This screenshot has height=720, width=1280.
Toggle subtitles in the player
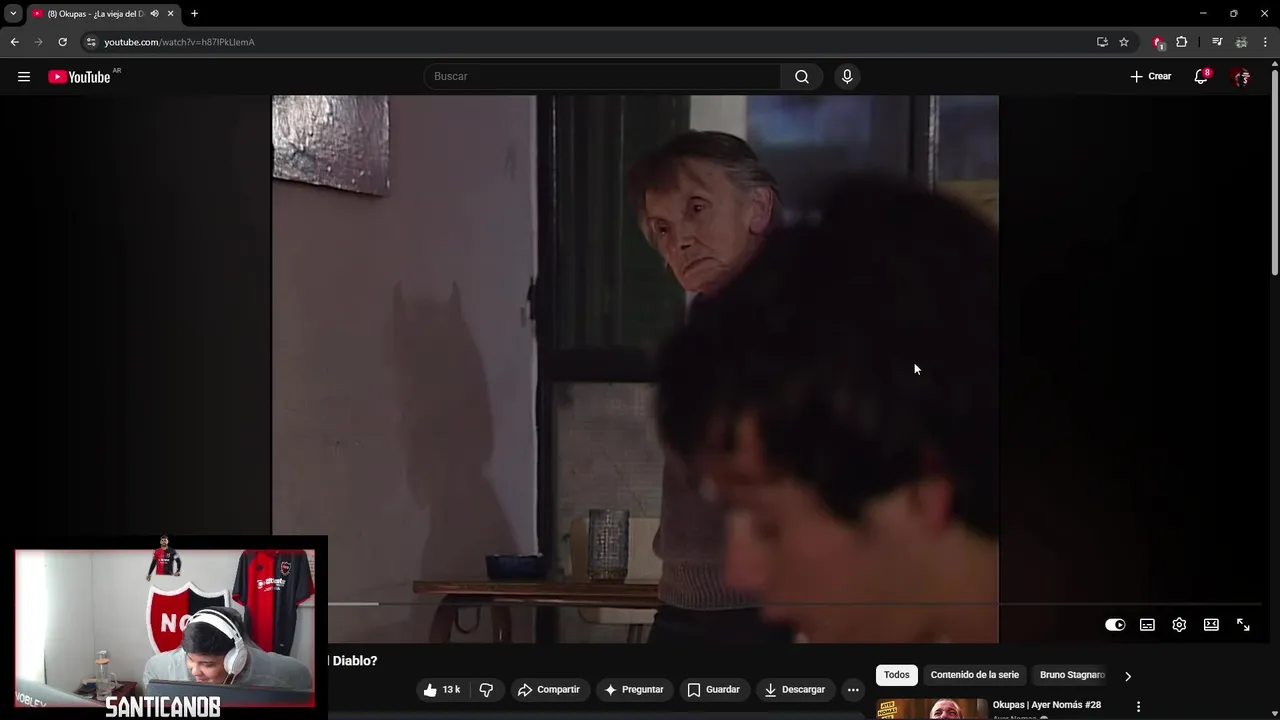[x=1147, y=625]
